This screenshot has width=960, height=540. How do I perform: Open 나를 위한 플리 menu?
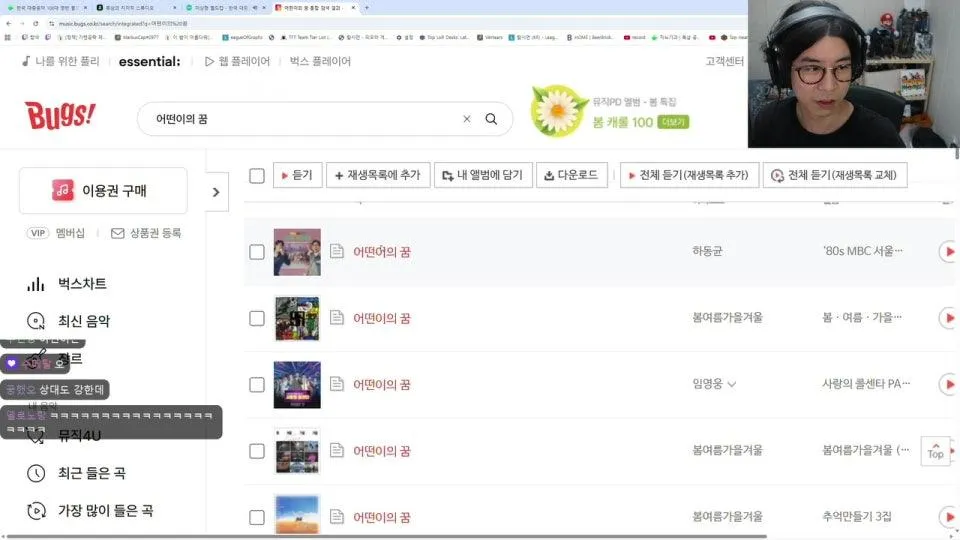tap(60, 61)
